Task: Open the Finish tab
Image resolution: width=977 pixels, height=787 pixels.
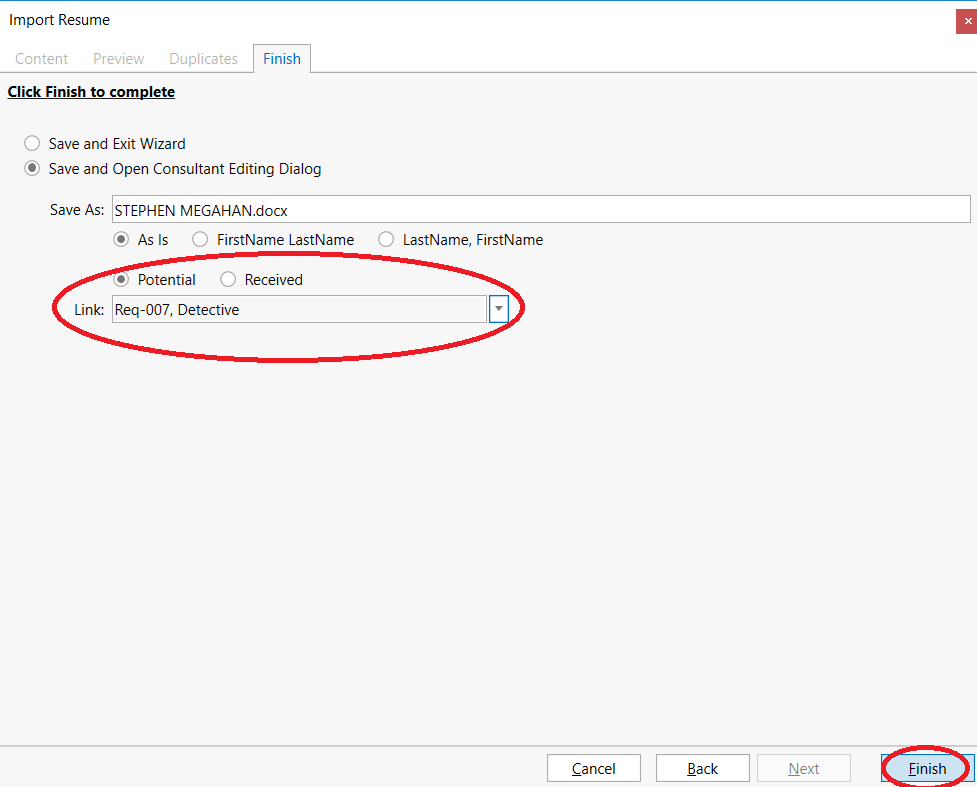Action: tap(282, 59)
